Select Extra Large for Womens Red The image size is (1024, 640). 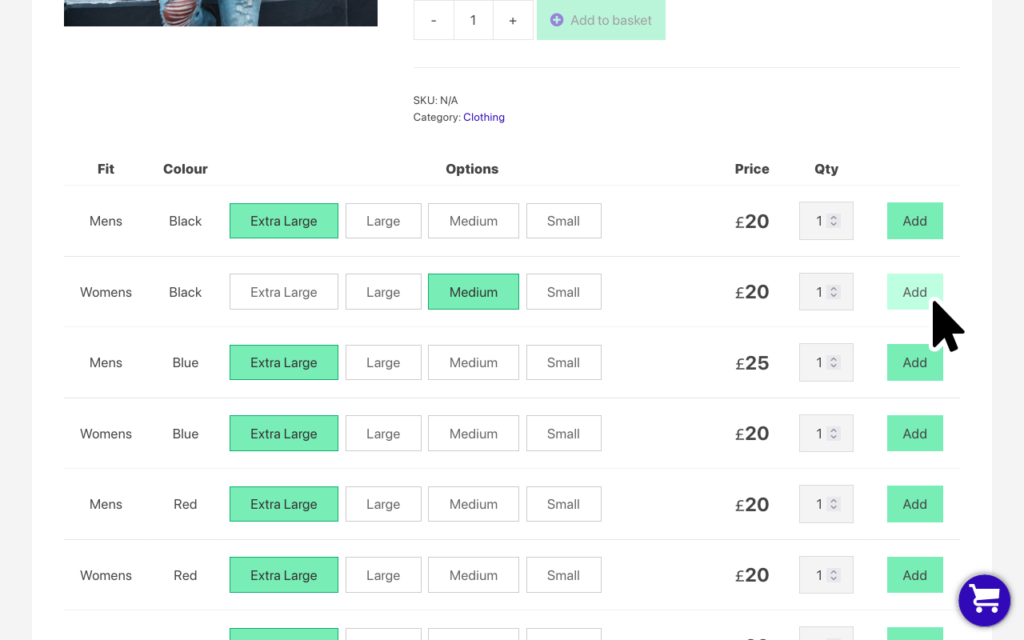coord(283,575)
